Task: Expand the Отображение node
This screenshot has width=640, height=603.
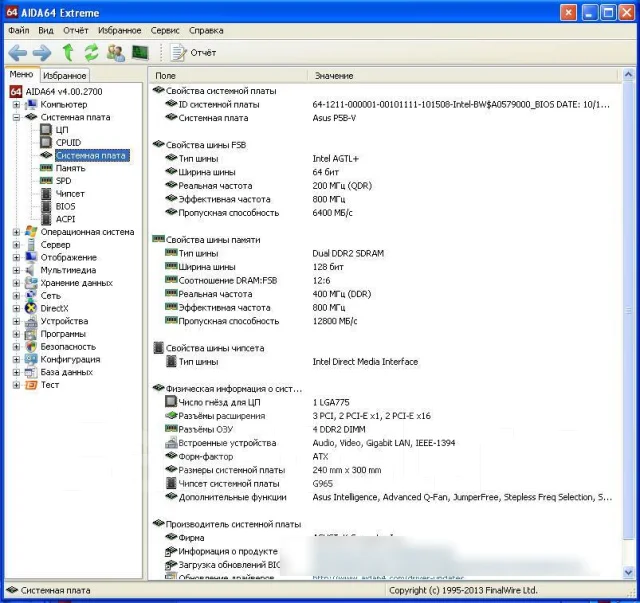Action: tap(16, 257)
